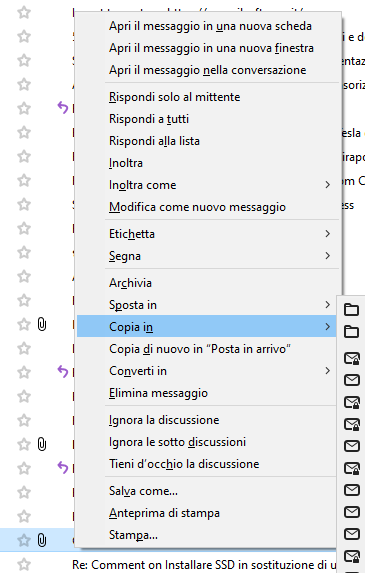365x573 pixels.
Task: Open the highlighted 'Copia in' submenu arrow
Action: (328, 327)
